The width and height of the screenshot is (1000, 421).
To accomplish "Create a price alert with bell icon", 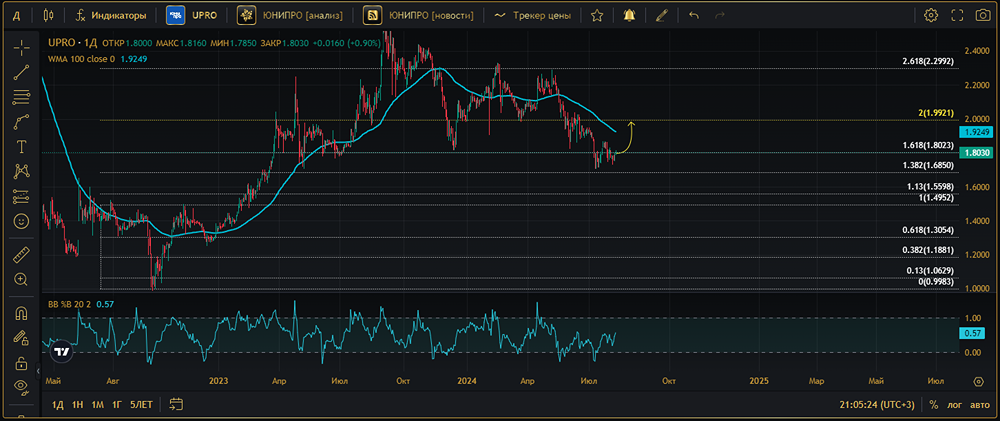I will tap(628, 15).
